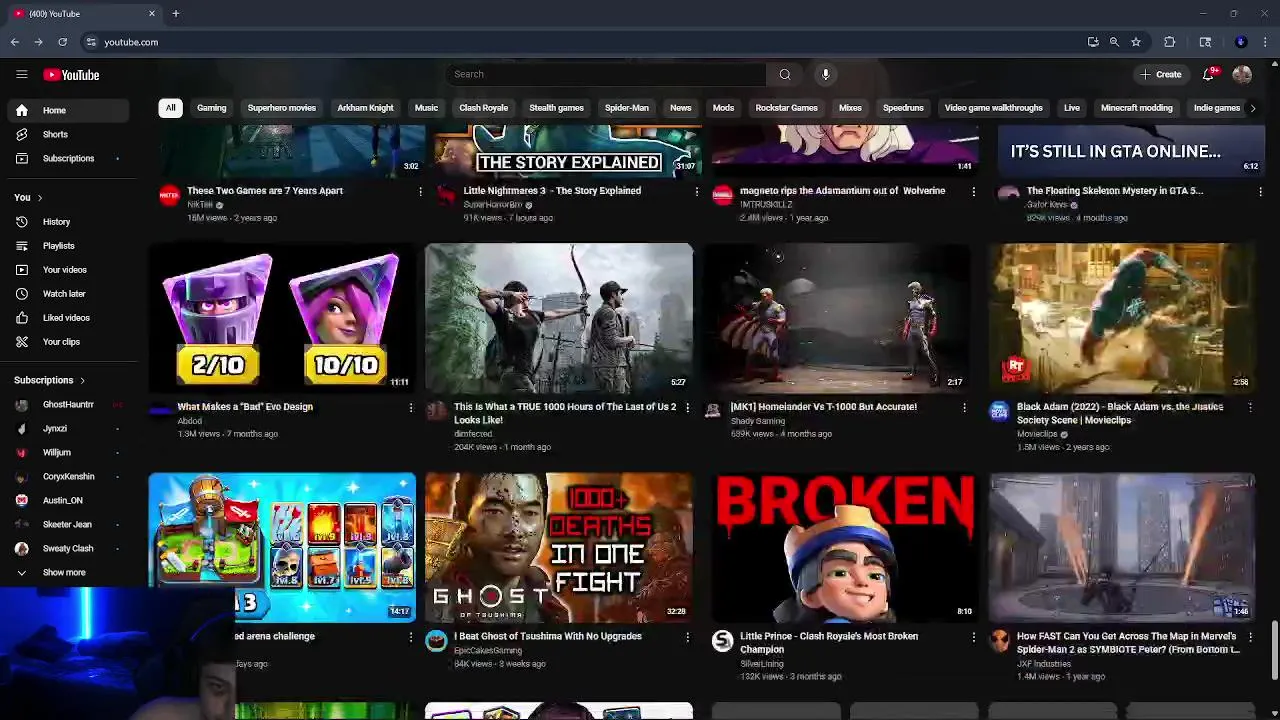The width and height of the screenshot is (1280, 720).
Task: Open Shorts from the sidebar
Action: 55,134
